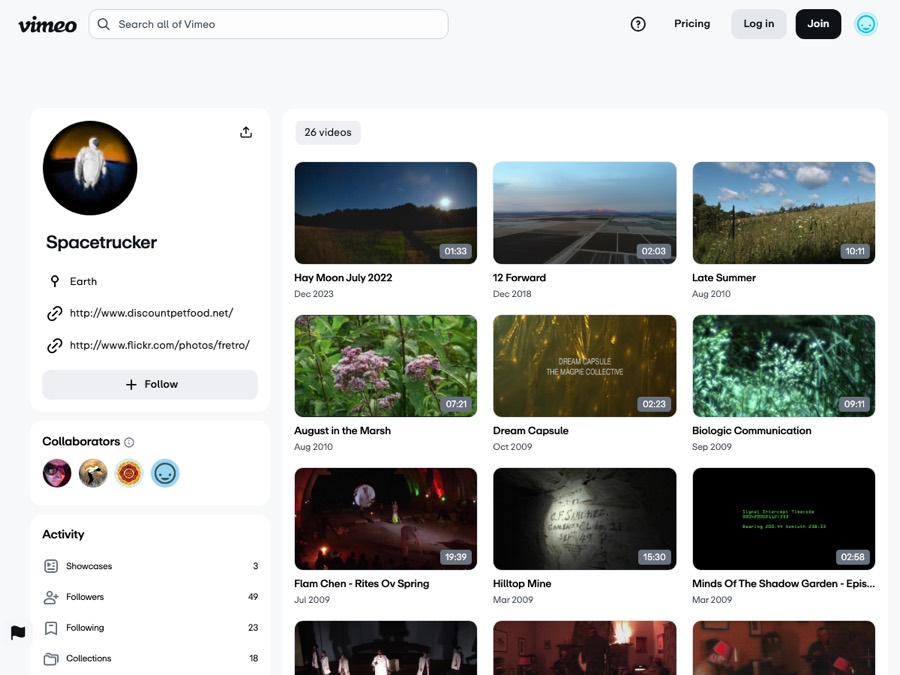Select the bird collaborator avatar
900x675 pixels.
93,474
